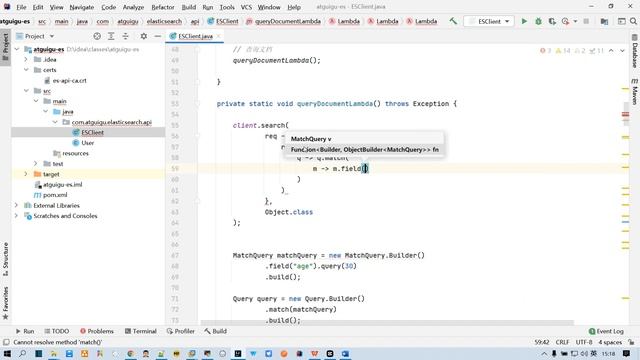Expand External Libraries node

(x=17, y=205)
